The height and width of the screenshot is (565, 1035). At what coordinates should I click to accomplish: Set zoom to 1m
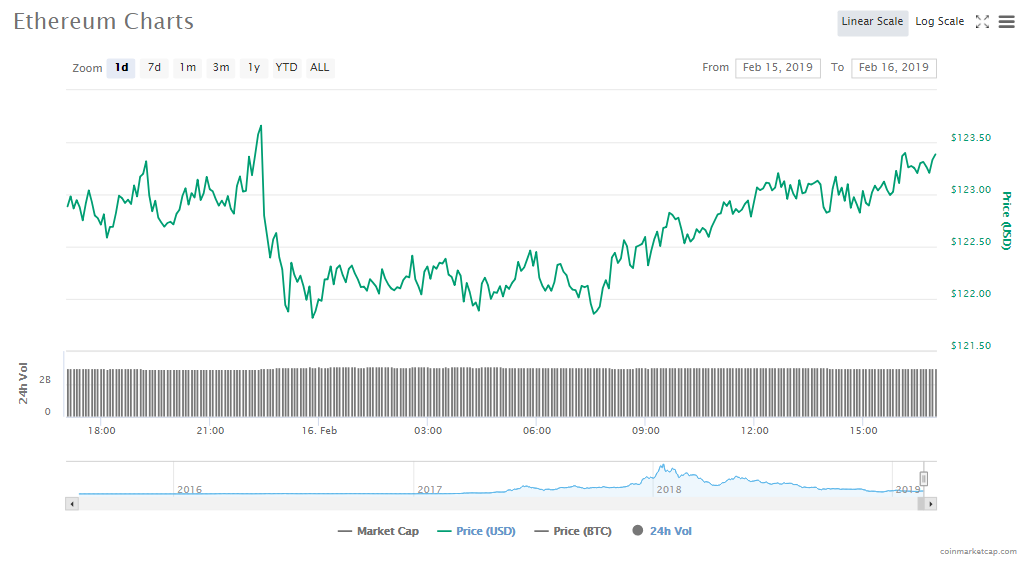click(x=187, y=68)
